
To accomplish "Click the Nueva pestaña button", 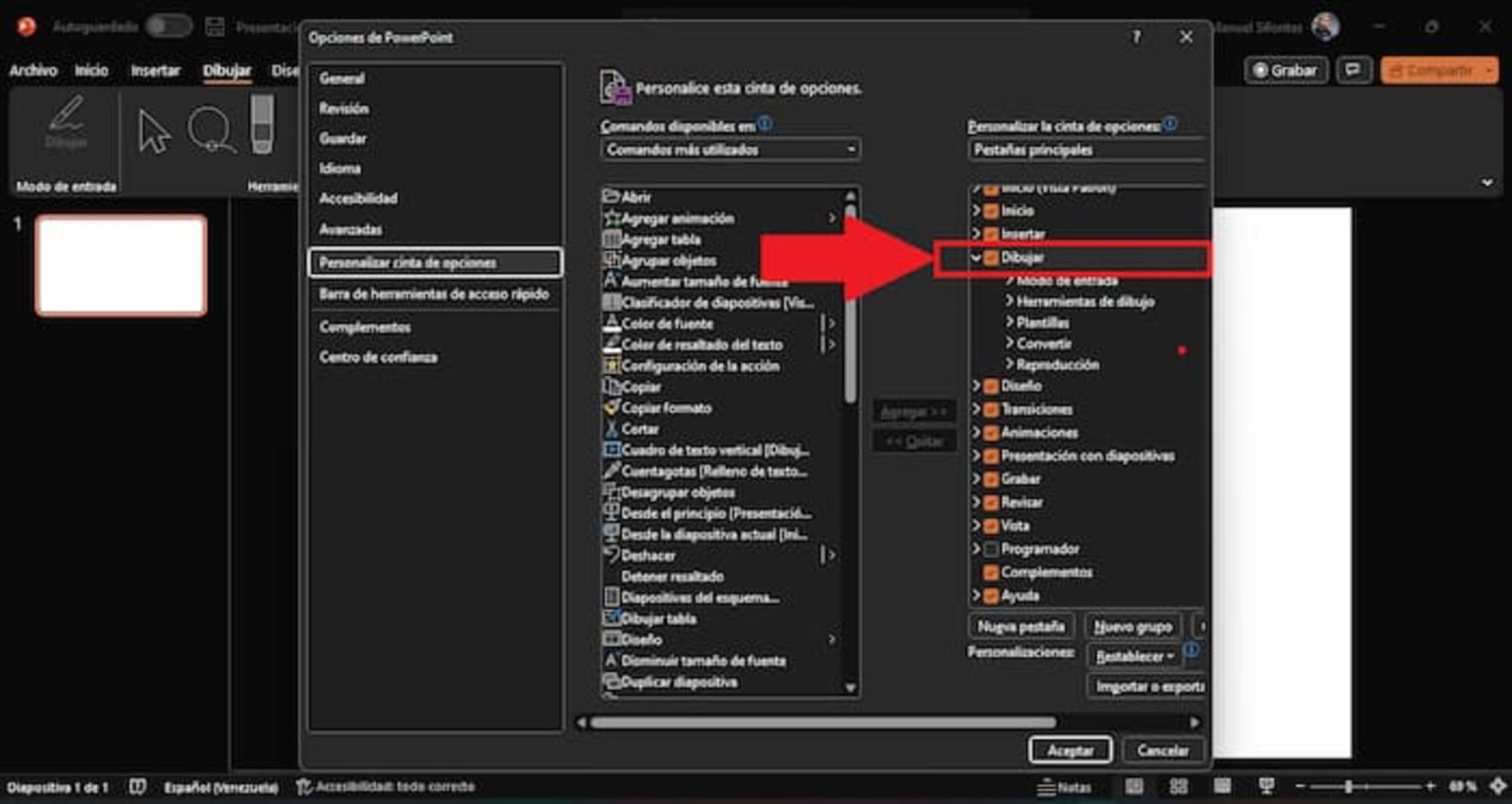I will click(x=1021, y=626).
